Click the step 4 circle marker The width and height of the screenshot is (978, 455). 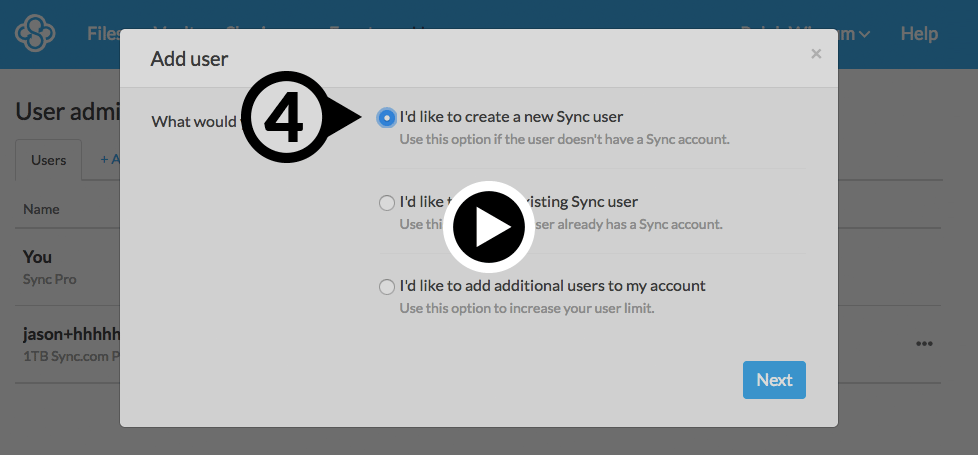pyautogui.click(x=287, y=119)
